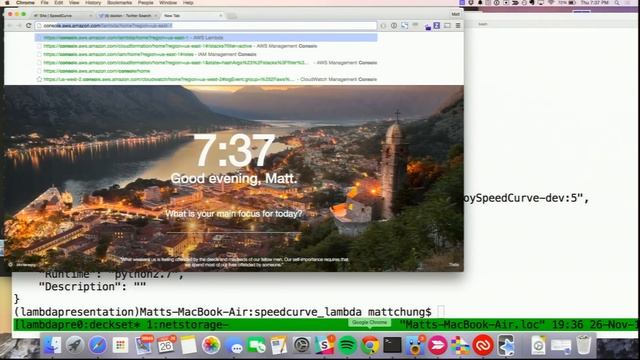The width and height of the screenshot is (640, 360).
Task: Open the History menu
Action: pos(93,2)
